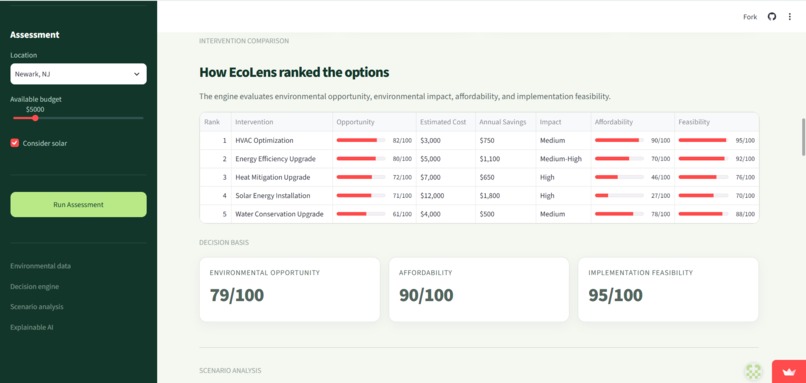Viewport: 806px width, 383px height.
Task: Open the Streamlit crown badge
Action: coord(789,371)
